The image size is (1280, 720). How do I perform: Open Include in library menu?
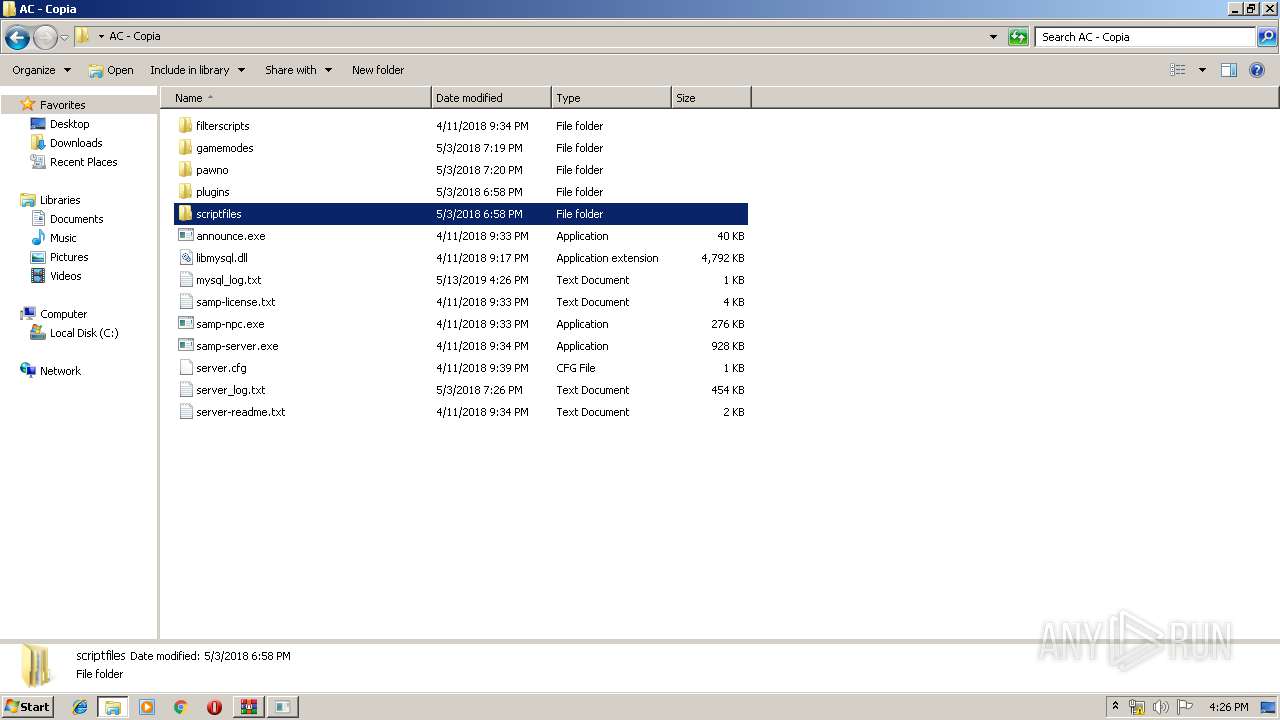point(198,70)
